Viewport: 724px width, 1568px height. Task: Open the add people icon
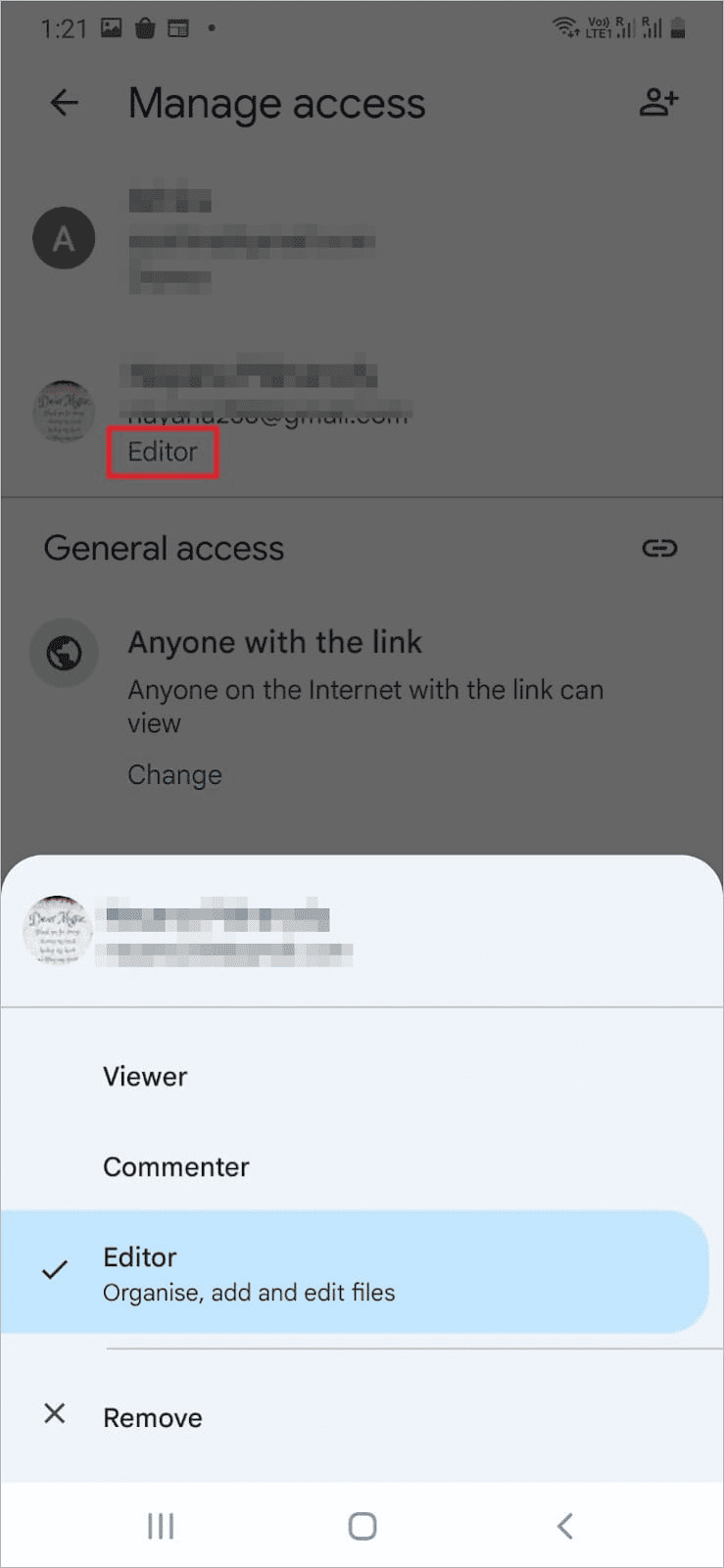pyautogui.click(x=659, y=102)
